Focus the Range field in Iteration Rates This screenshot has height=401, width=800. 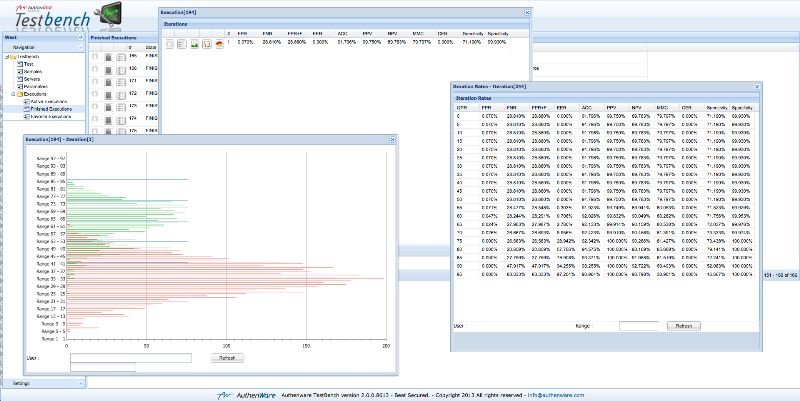click(638, 326)
